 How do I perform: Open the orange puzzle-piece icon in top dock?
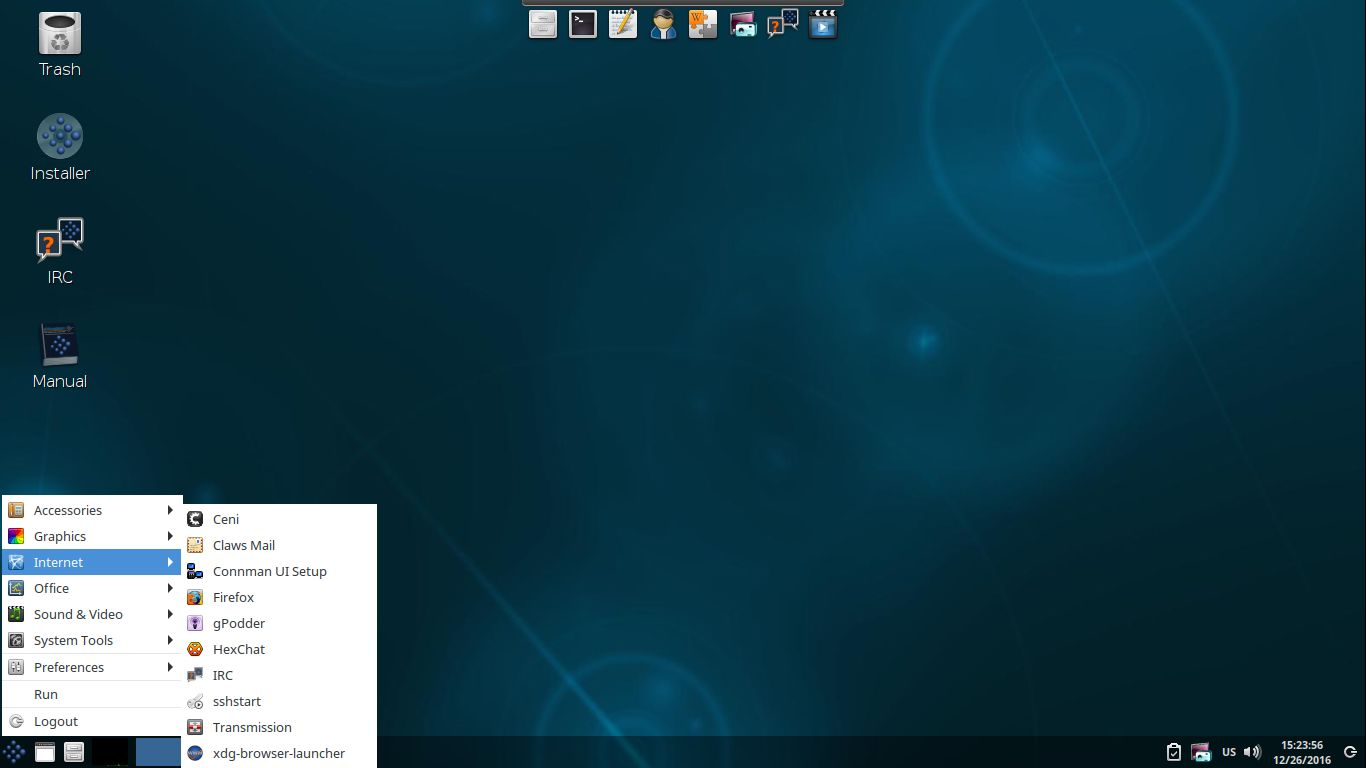coord(703,24)
